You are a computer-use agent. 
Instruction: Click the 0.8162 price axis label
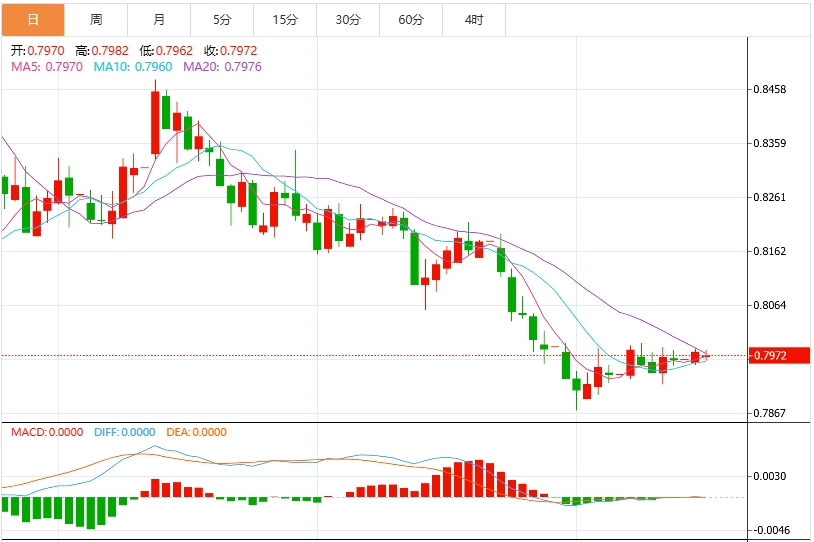770,251
